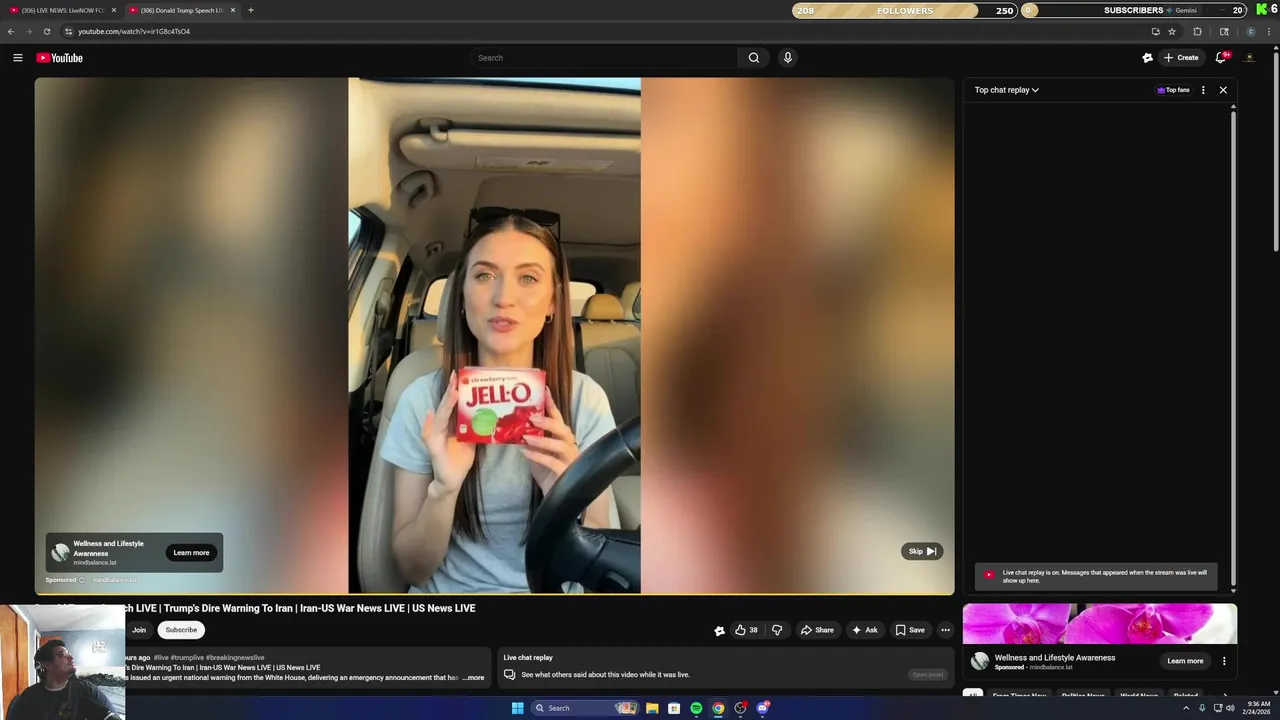Bookmark this page with the star
This screenshot has width=1280, height=720.
pyautogui.click(x=1172, y=31)
